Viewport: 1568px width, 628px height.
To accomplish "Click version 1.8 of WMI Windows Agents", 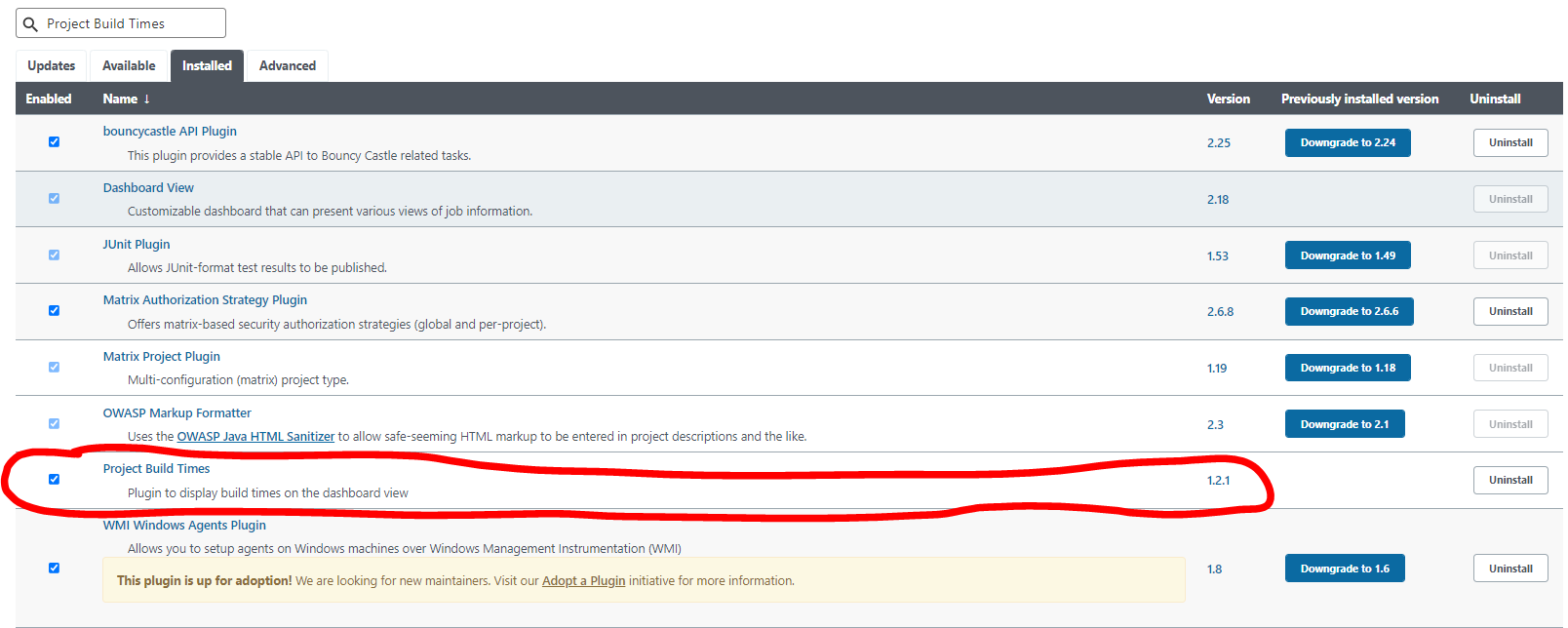I will (1214, 569).
